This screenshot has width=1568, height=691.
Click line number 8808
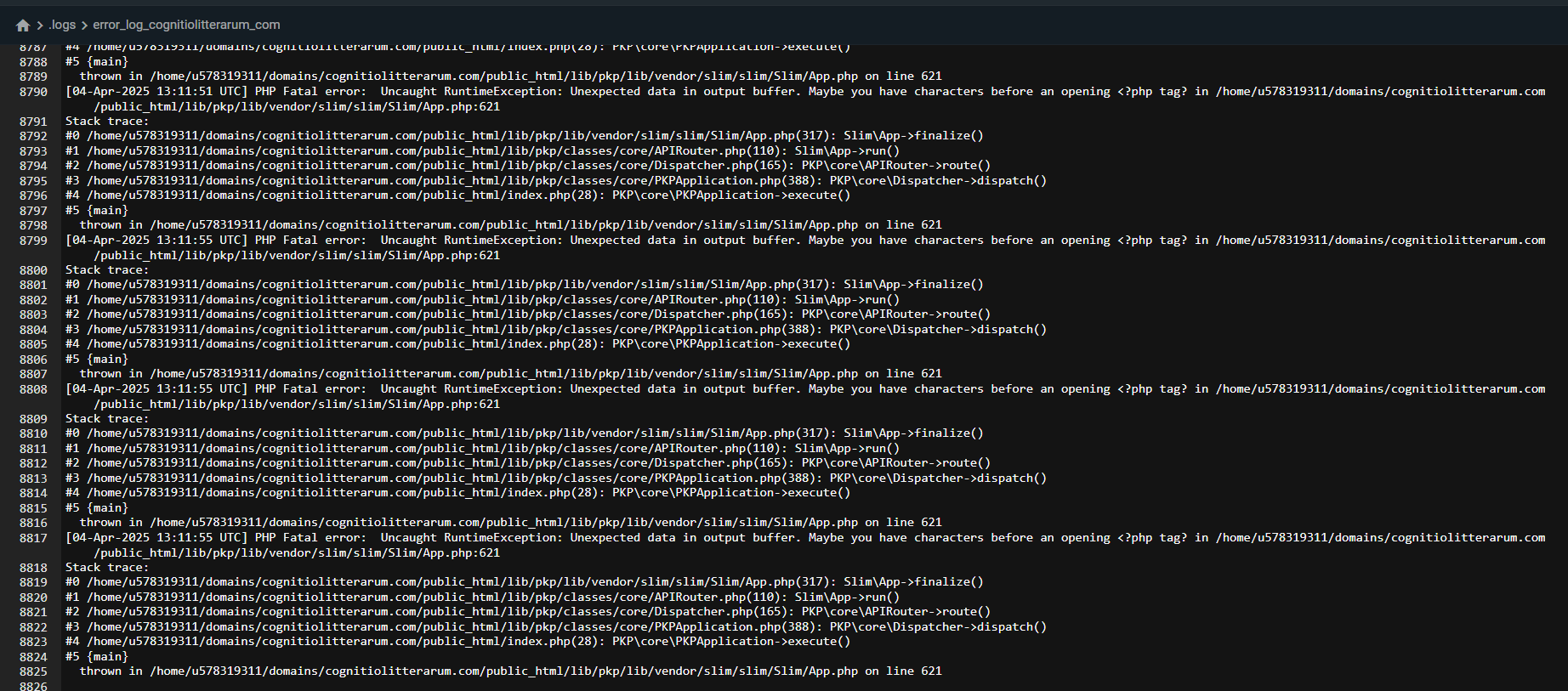[34, 389]
